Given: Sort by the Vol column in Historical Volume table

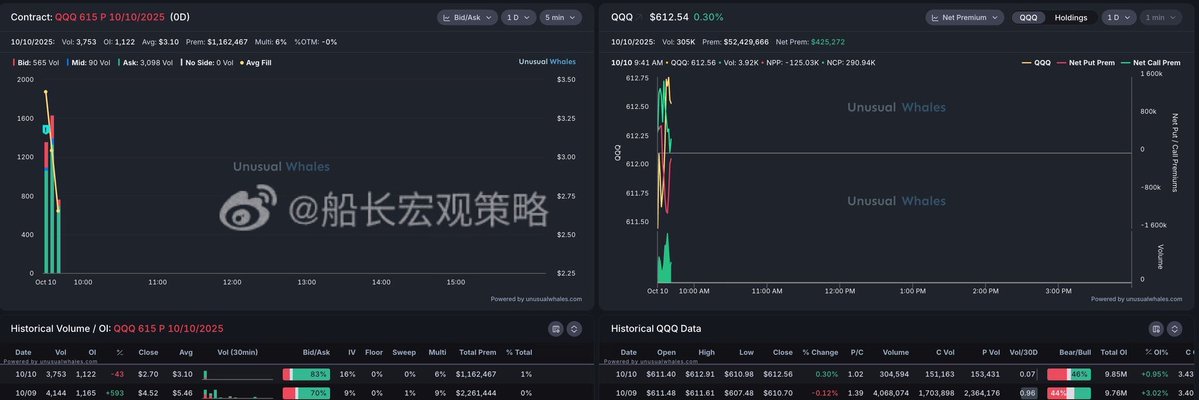Looking at the screenshot, I should tap(60, 353).
